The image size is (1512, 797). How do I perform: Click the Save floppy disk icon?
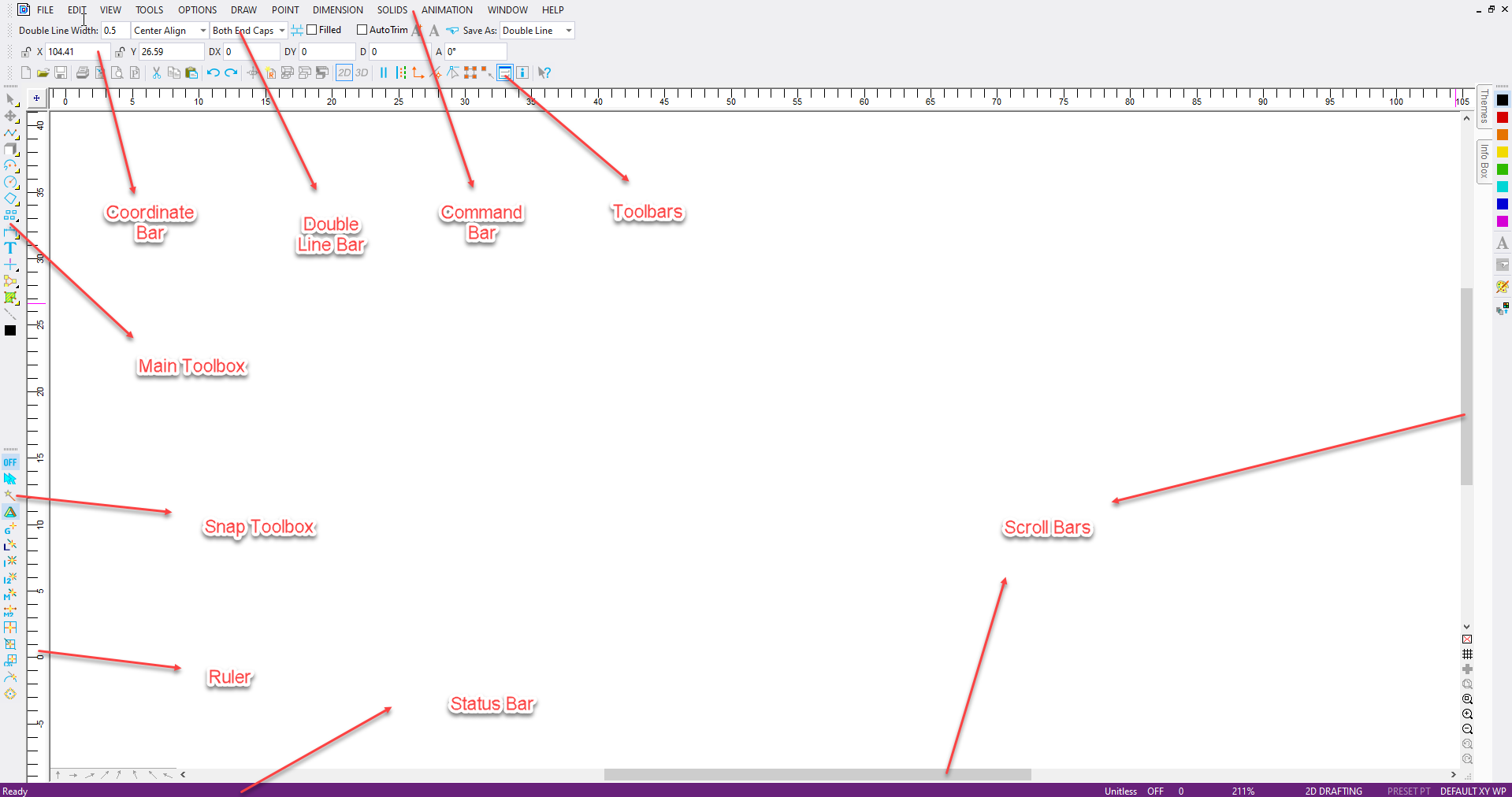61,72
